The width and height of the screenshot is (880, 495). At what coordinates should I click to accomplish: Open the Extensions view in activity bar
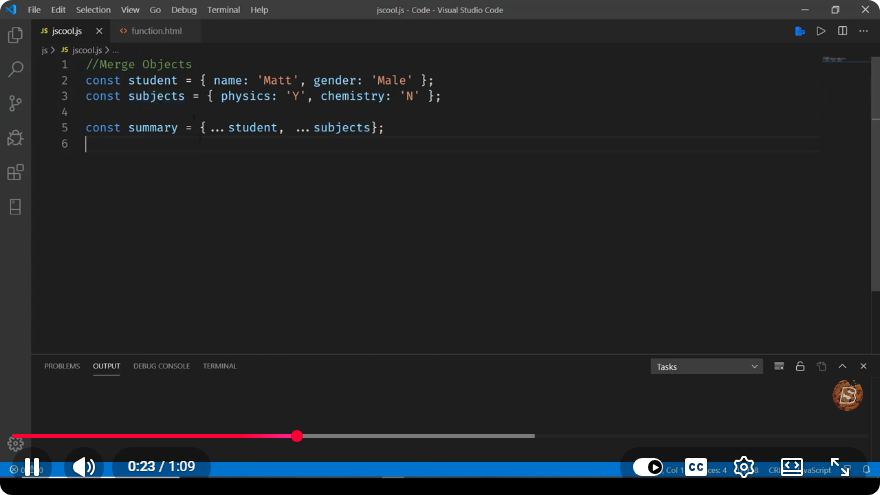15,172
